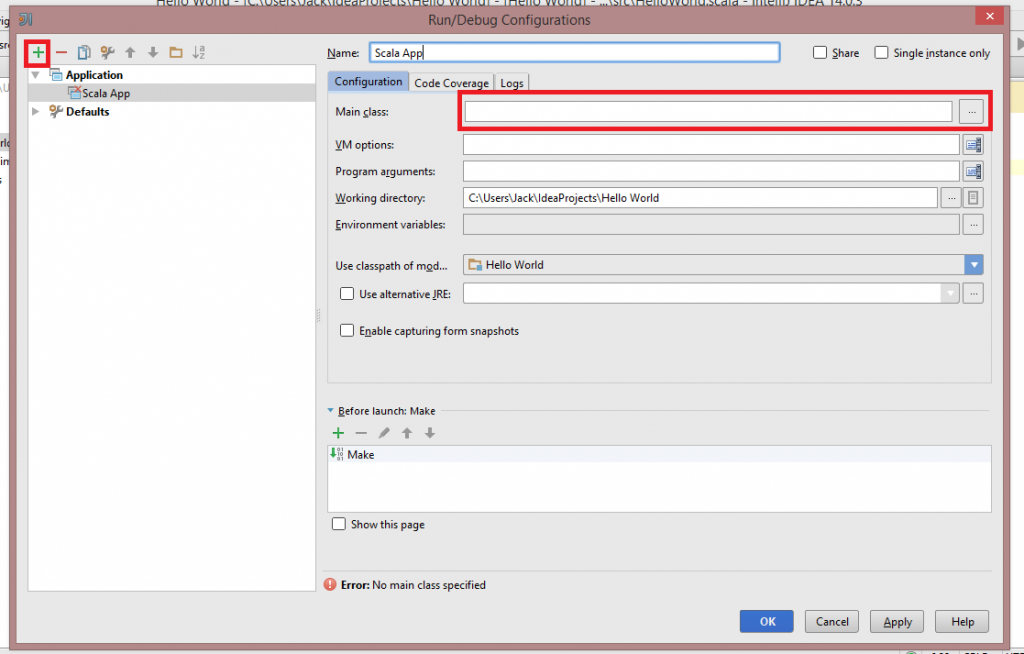
Task: Toggle the Single instance only checkbox
Action: [x=881, y=53]
